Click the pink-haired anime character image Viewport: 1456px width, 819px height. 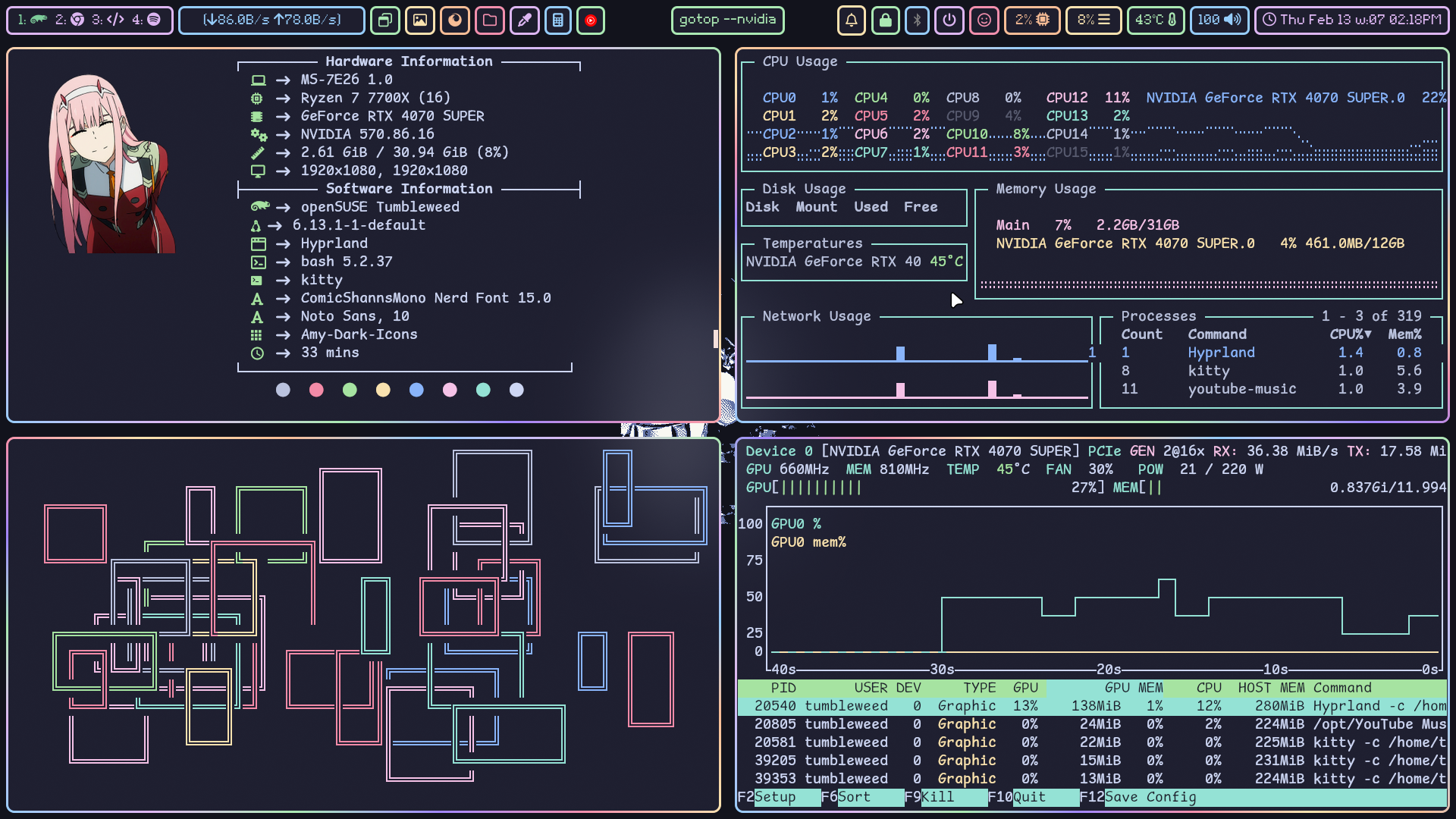[112, 164]
